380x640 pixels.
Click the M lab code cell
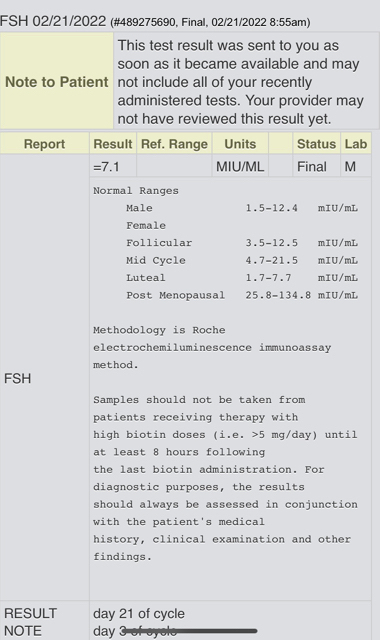point(350,167)
